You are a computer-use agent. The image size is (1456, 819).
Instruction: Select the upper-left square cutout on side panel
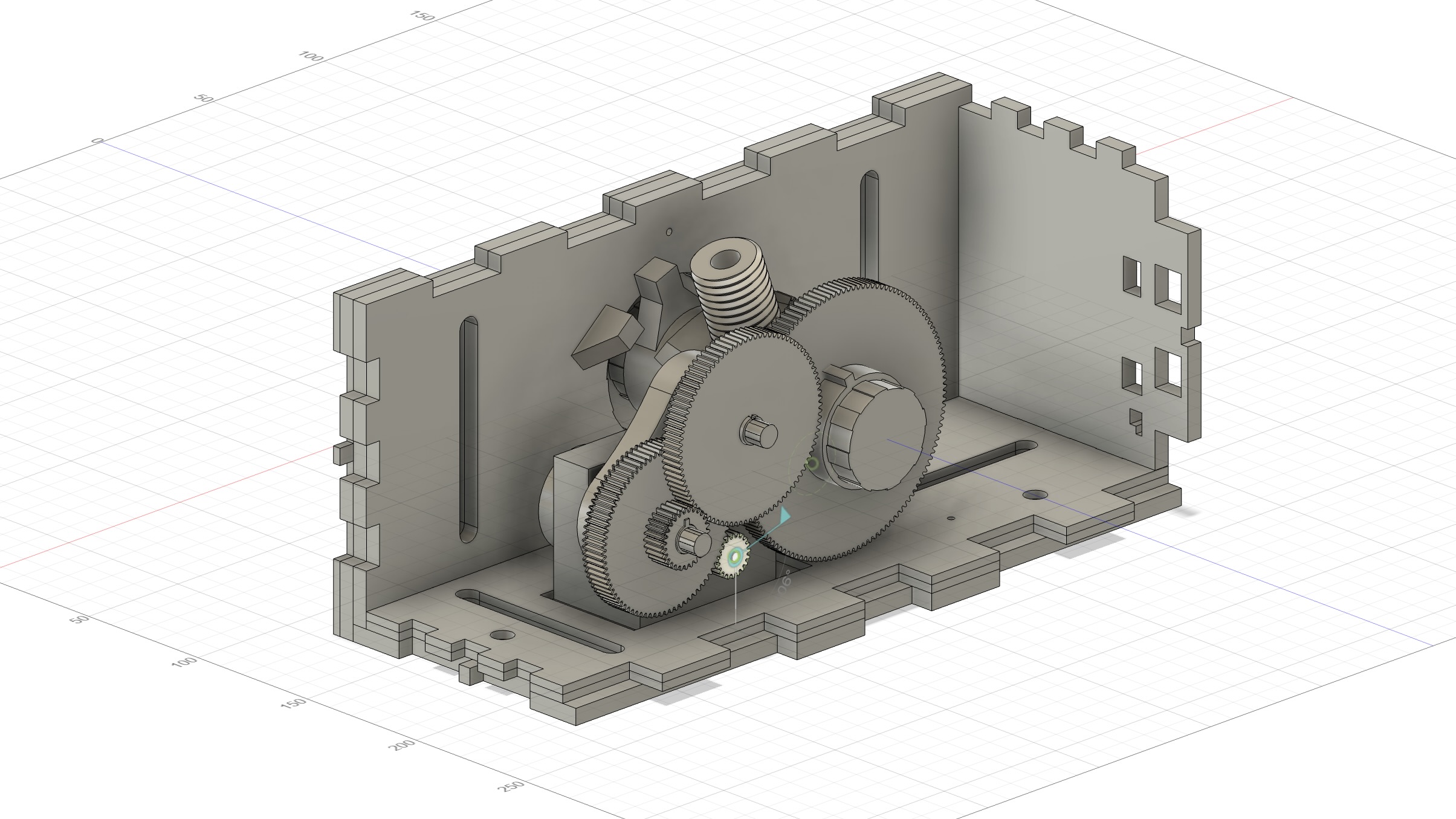(1131, 276)
